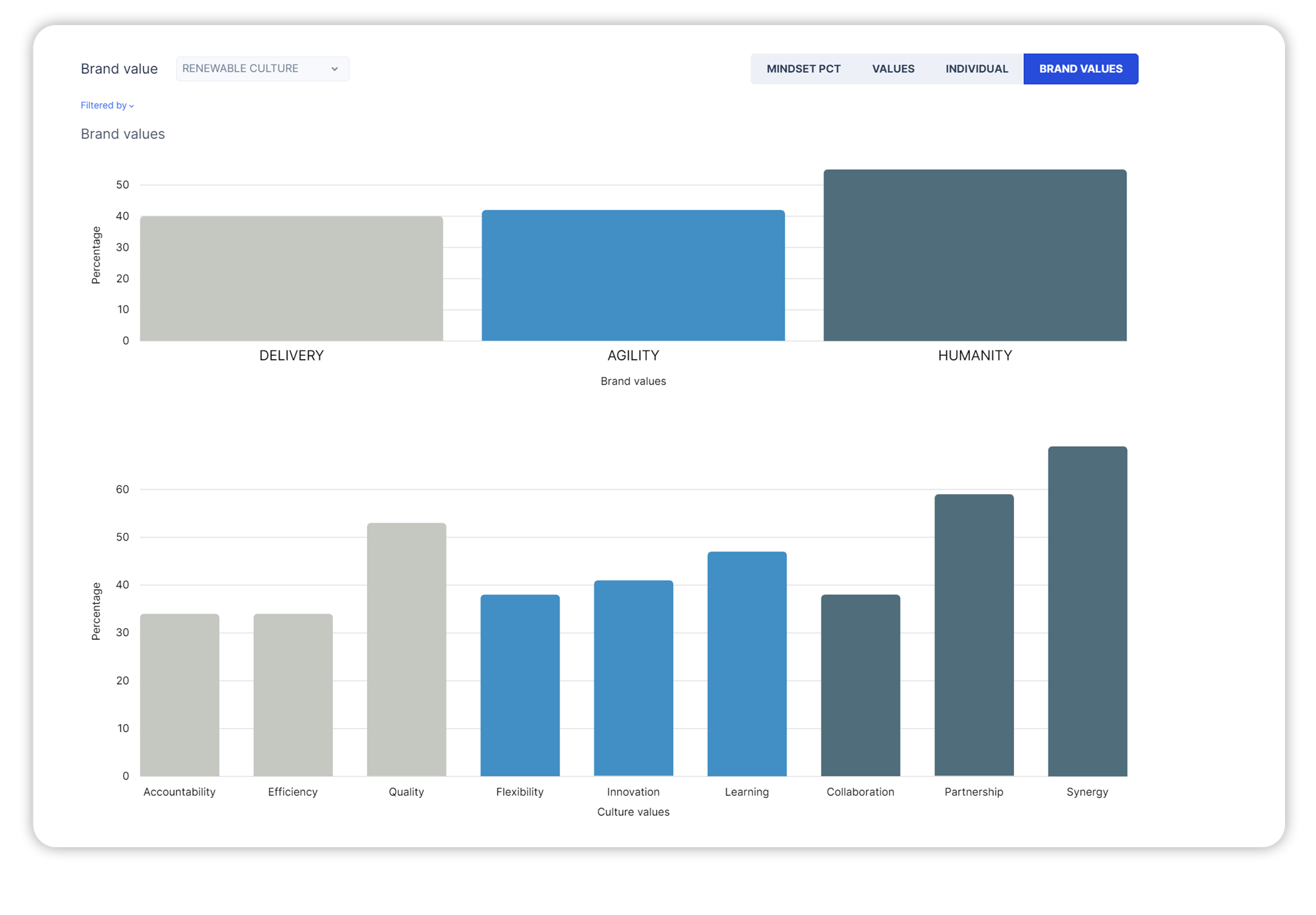This screenshot has width=1316, height=915.
Task: Select the Brand Values tab
Action: coord(1080,68)
